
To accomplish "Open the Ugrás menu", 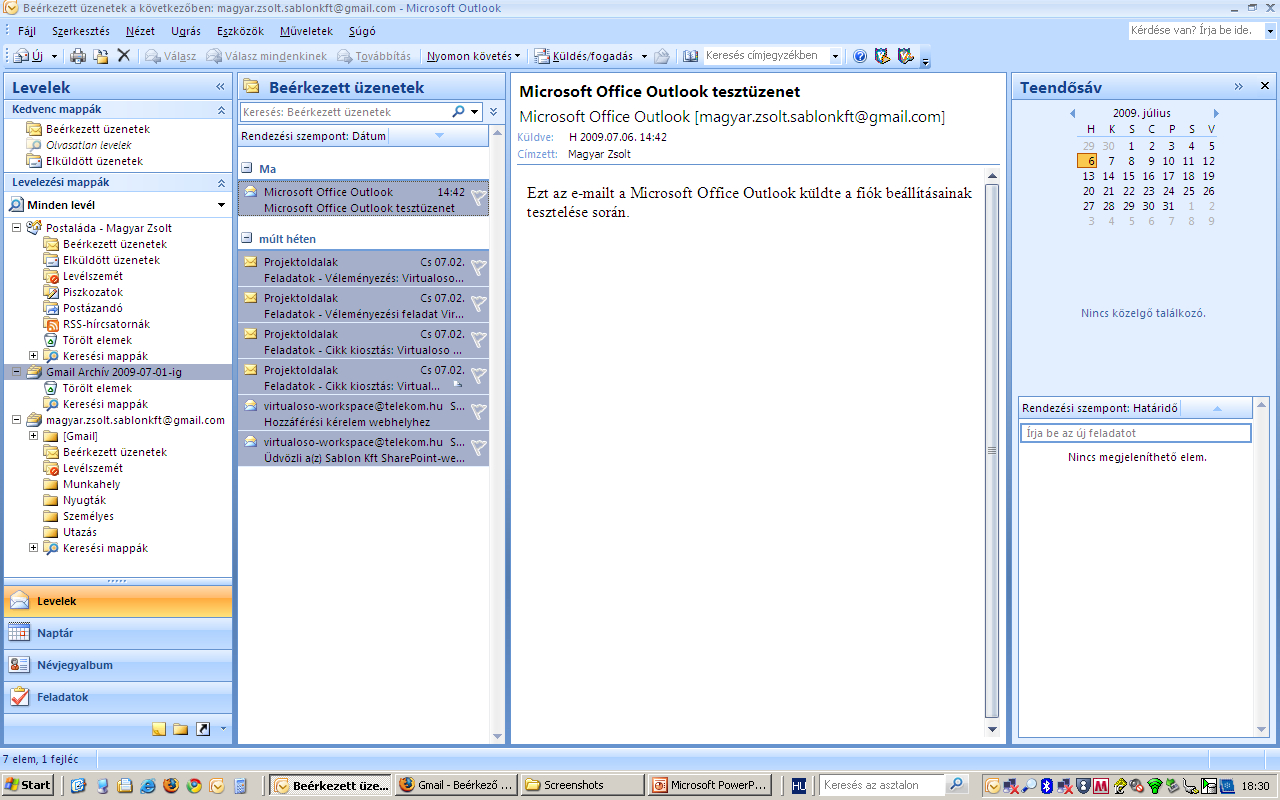I will point(186,32).
